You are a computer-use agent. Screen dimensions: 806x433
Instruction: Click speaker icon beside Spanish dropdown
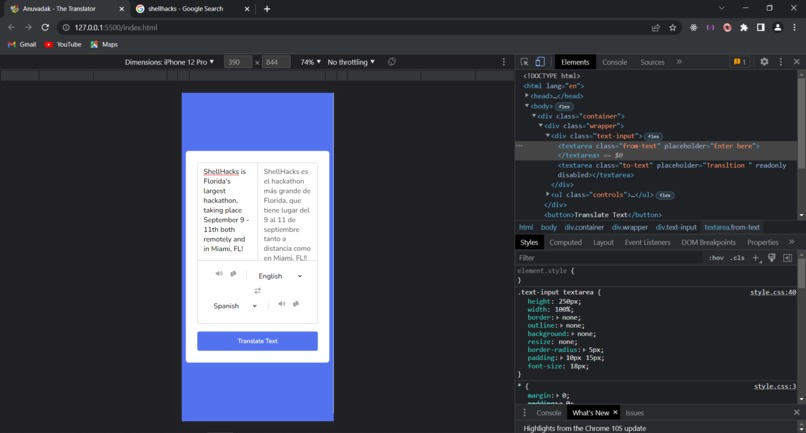[x=282, y=304]
